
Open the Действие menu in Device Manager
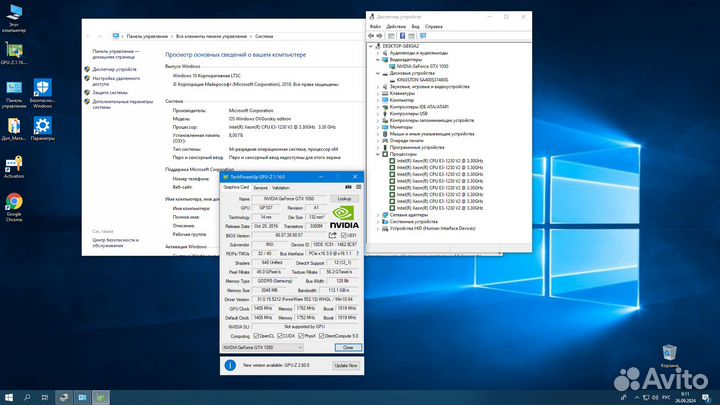(x=396, y=27)
